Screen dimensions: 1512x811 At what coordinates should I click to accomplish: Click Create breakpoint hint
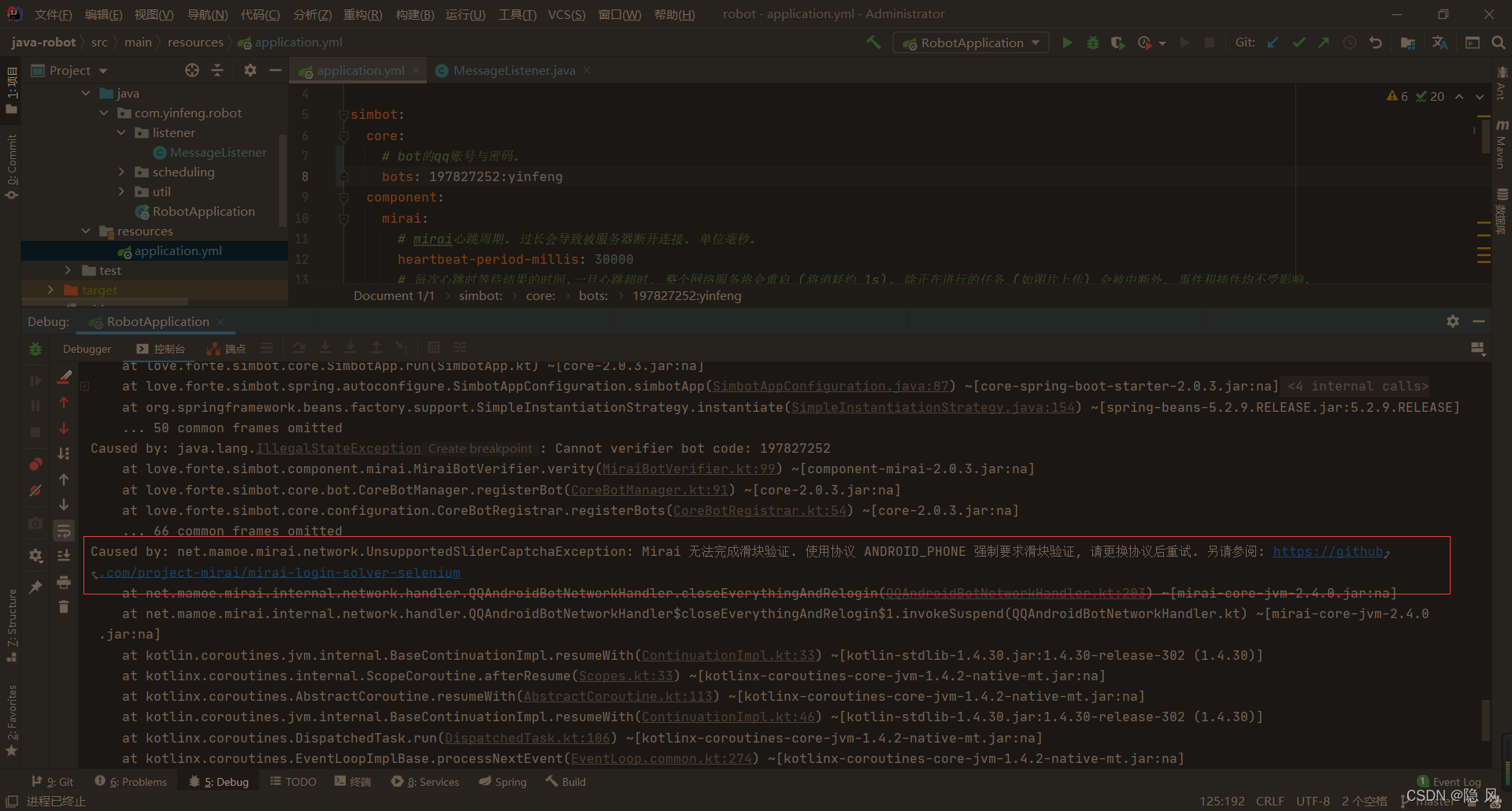click(x=480, y=448)
